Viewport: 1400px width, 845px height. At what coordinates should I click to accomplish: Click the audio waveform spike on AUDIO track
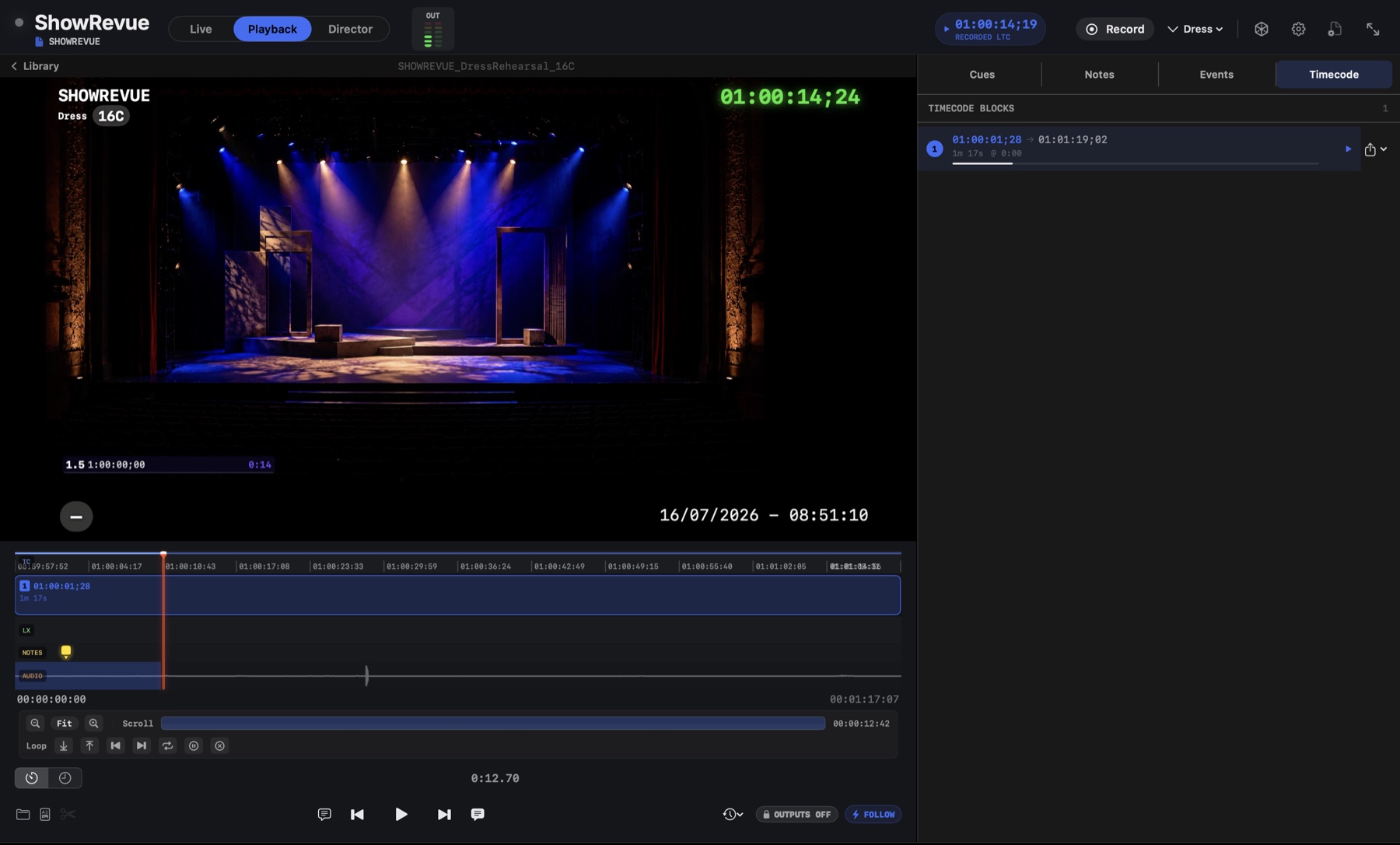point(366,675)
